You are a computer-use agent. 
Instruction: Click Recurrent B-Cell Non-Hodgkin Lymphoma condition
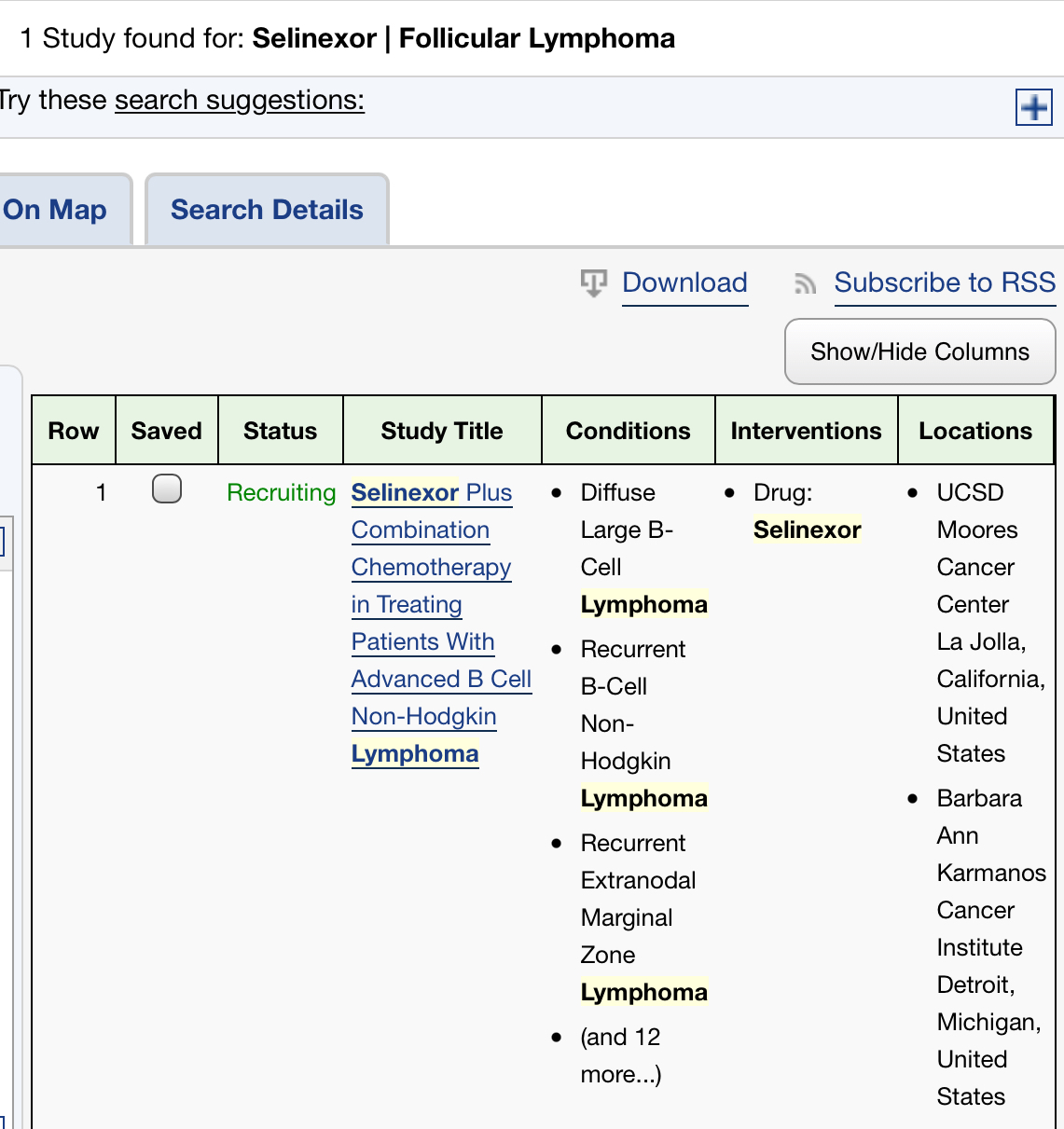[x=643, y=723]
